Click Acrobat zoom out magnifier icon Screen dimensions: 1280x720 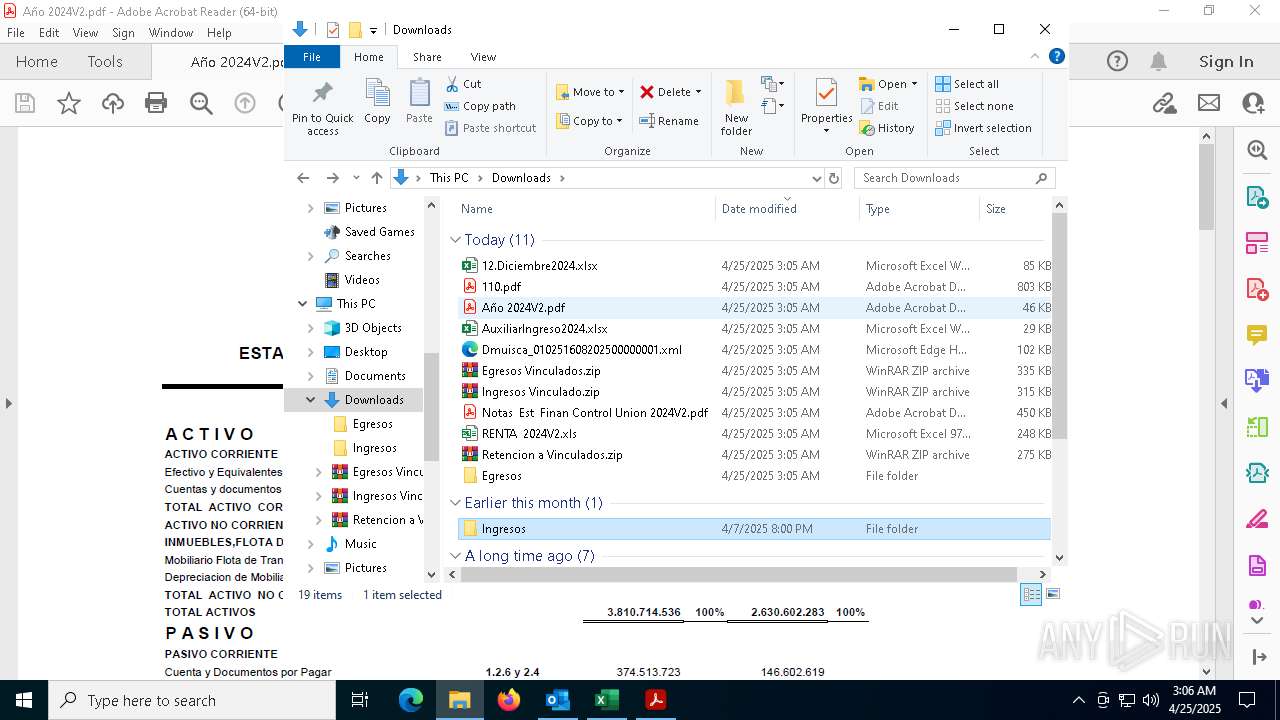[x=201, y=102]
